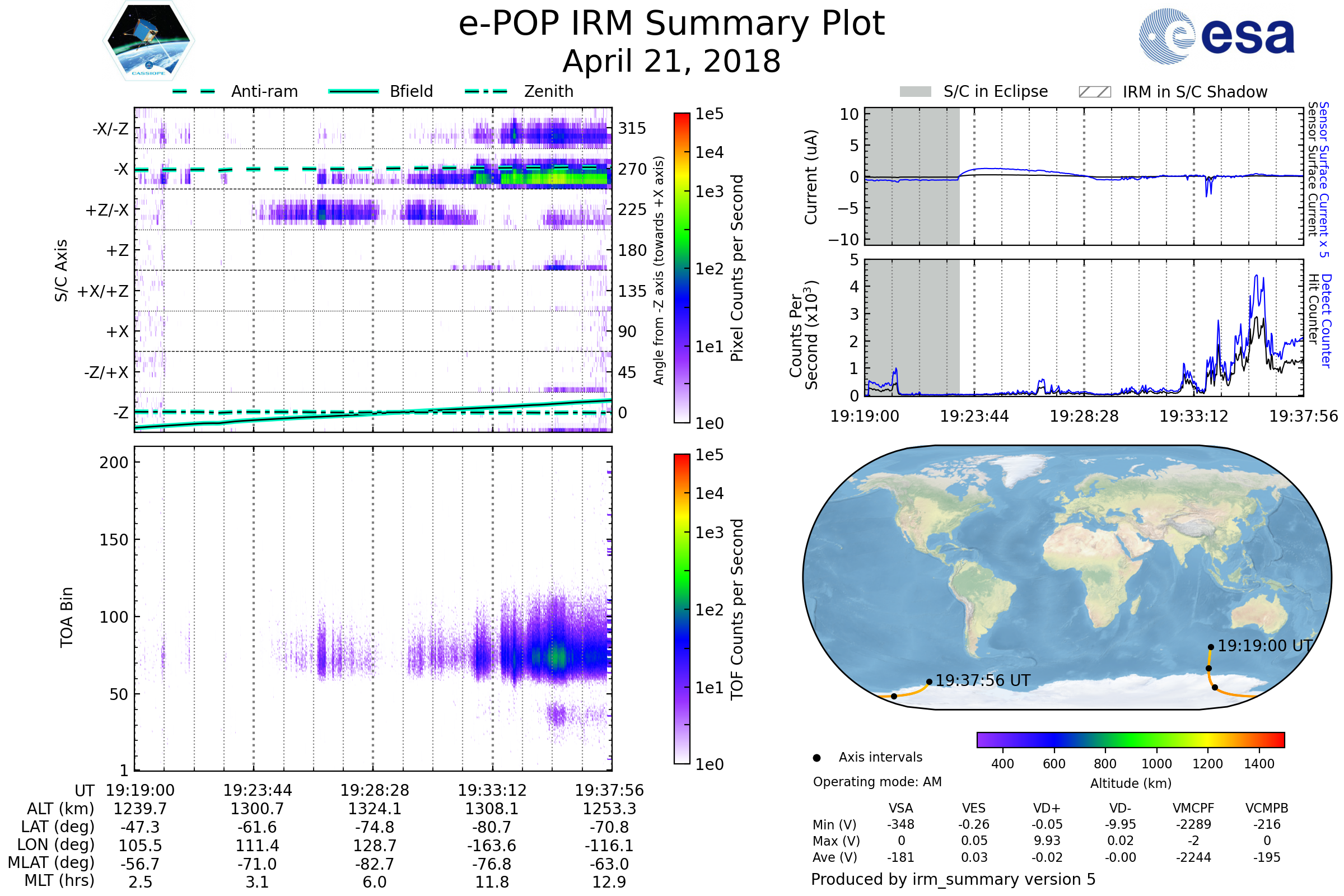Click the Detect Counter blue axis label
The image size is (1344, 896).
1326,320
